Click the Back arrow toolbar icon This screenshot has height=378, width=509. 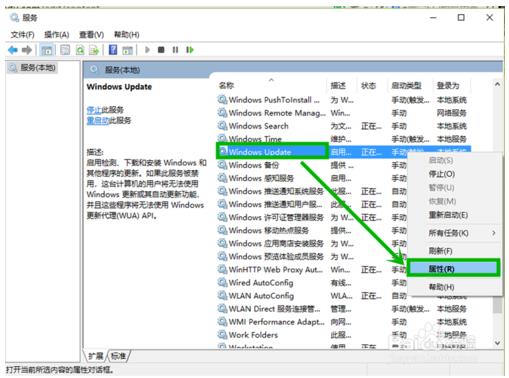pos(13,50)
